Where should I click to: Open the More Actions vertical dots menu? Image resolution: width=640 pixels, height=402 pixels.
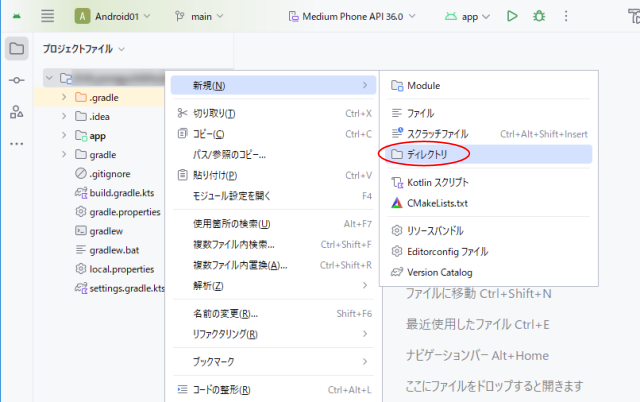coord(567,17)
